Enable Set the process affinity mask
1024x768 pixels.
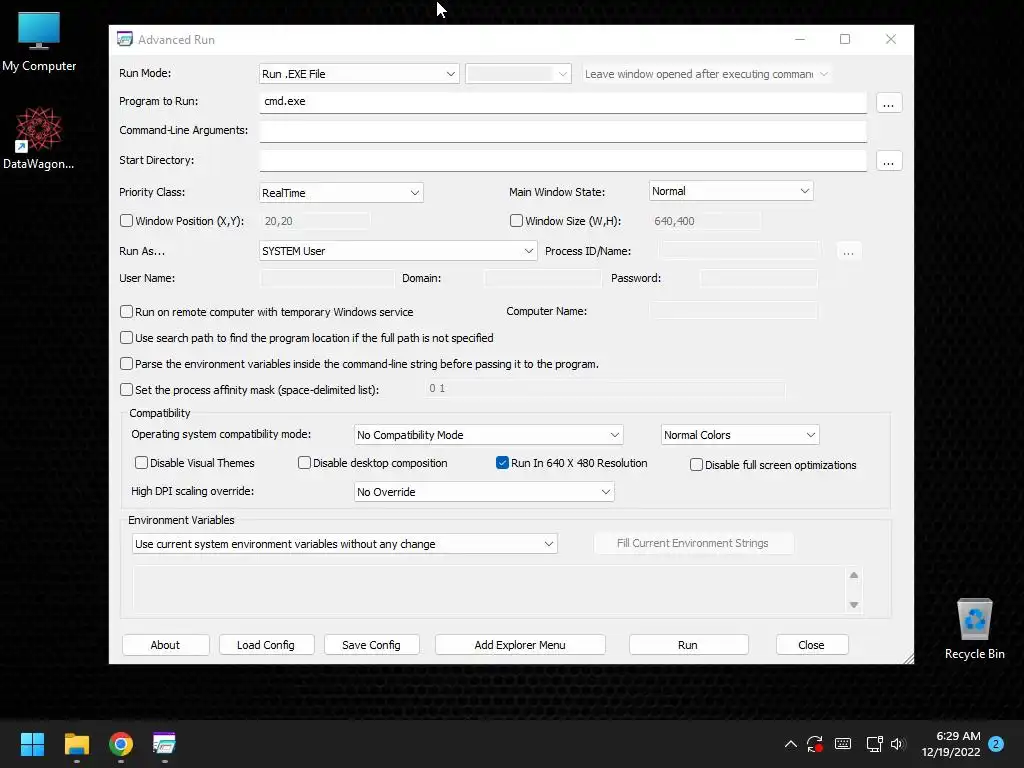pyautogui.click(x=127, y=390)
